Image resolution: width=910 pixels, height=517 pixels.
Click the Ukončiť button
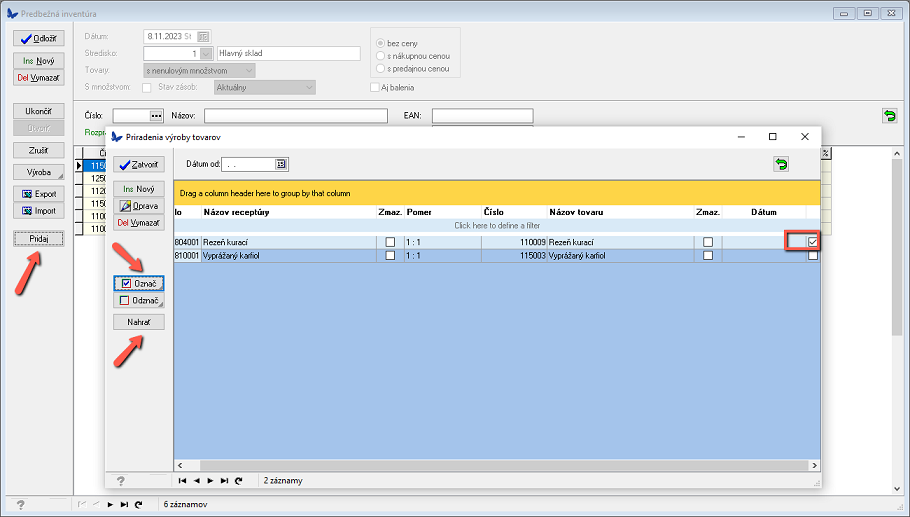tap(39, 111)
